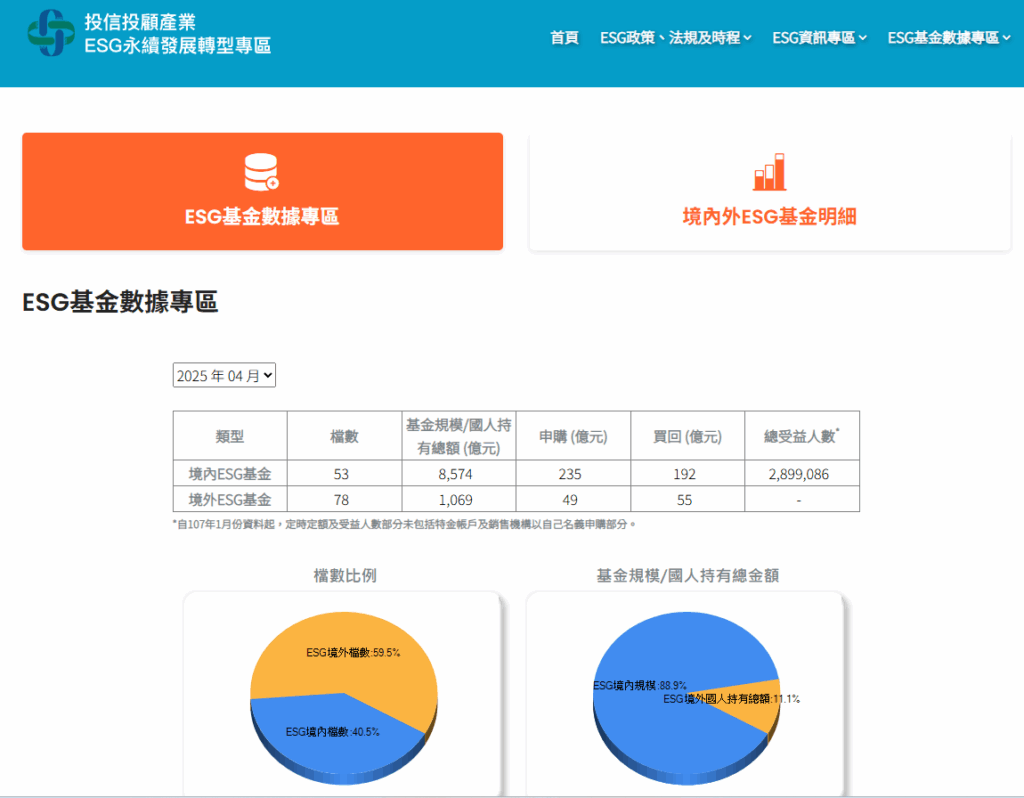Open the 首頁 navigation item
The width and height of the screenshot is (1024, 798).
[x=564, y=38]
